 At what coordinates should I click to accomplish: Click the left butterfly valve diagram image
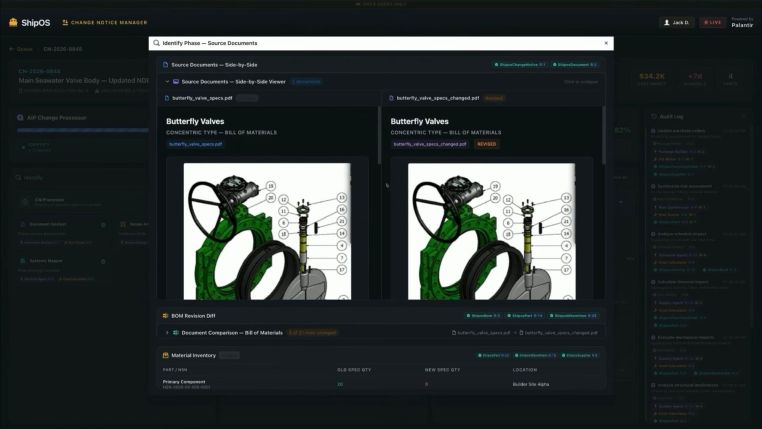pos(267,230)
